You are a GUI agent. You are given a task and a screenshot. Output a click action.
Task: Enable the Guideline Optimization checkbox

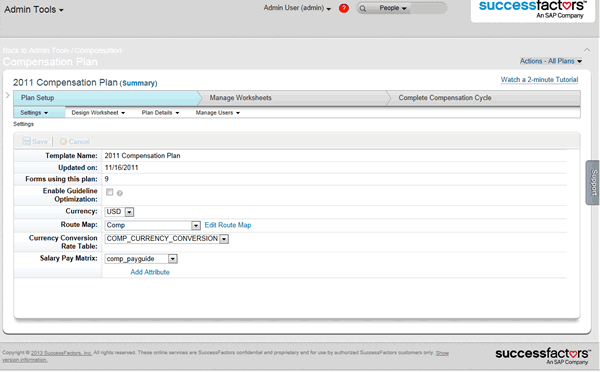(110, 192)
